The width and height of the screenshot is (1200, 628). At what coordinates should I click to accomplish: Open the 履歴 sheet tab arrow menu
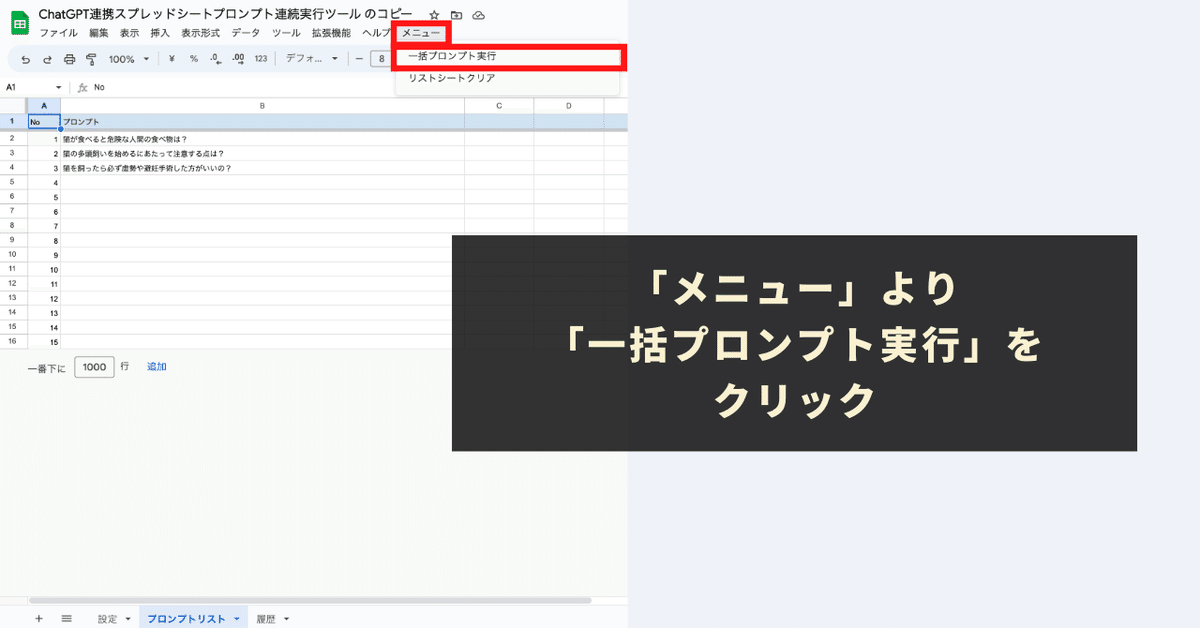point(287,619)
